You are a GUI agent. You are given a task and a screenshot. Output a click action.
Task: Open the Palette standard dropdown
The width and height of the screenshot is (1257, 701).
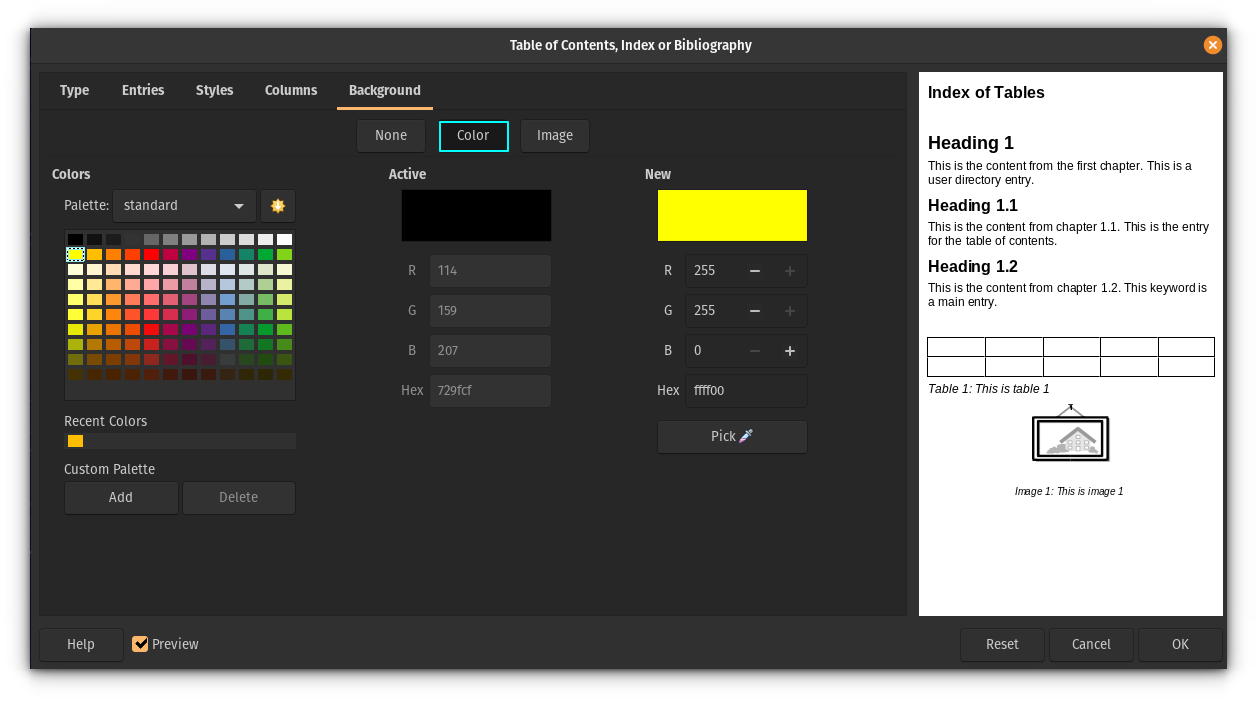click(x=184, y=206)
